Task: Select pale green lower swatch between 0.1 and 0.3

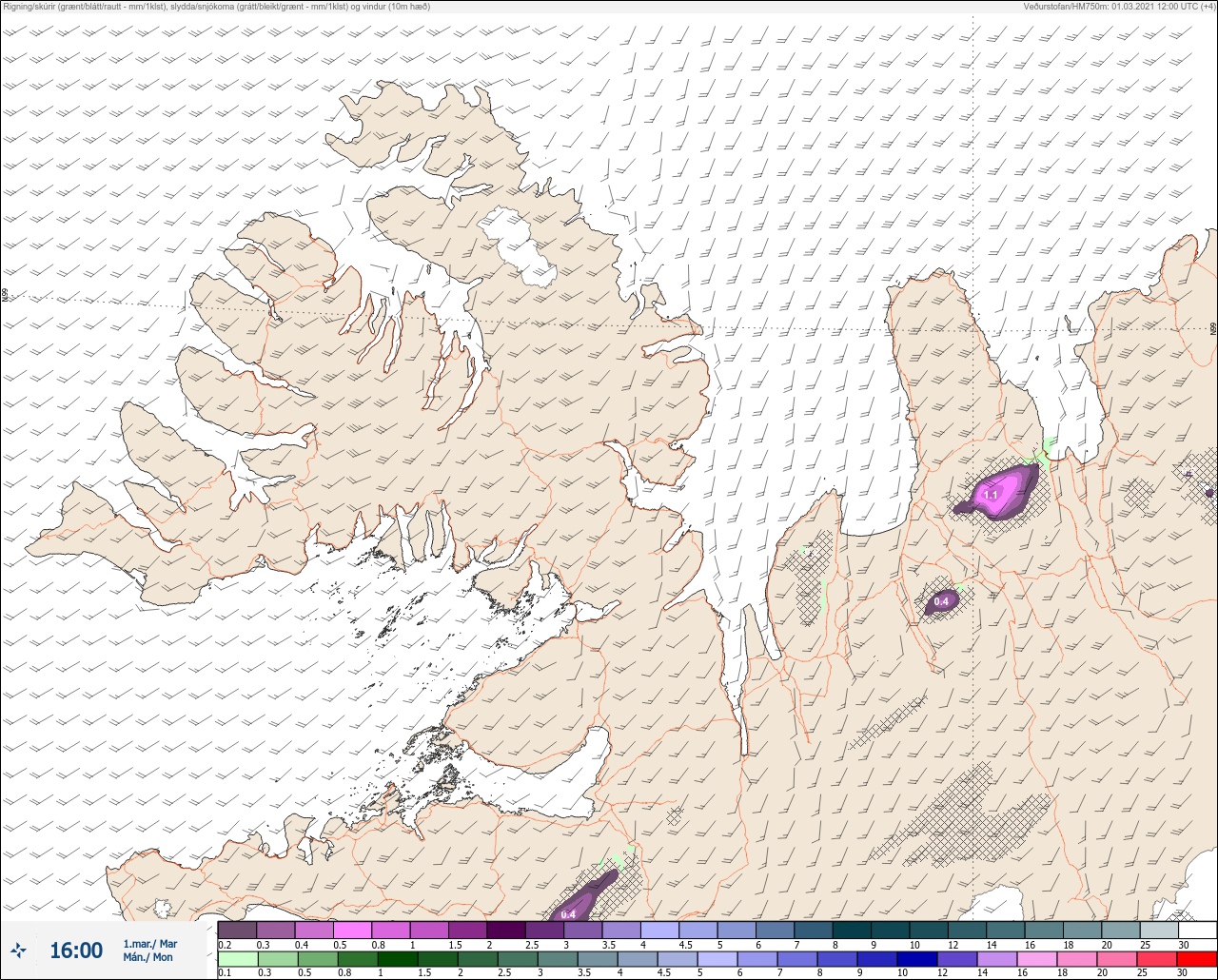Action: click(237, 958)
